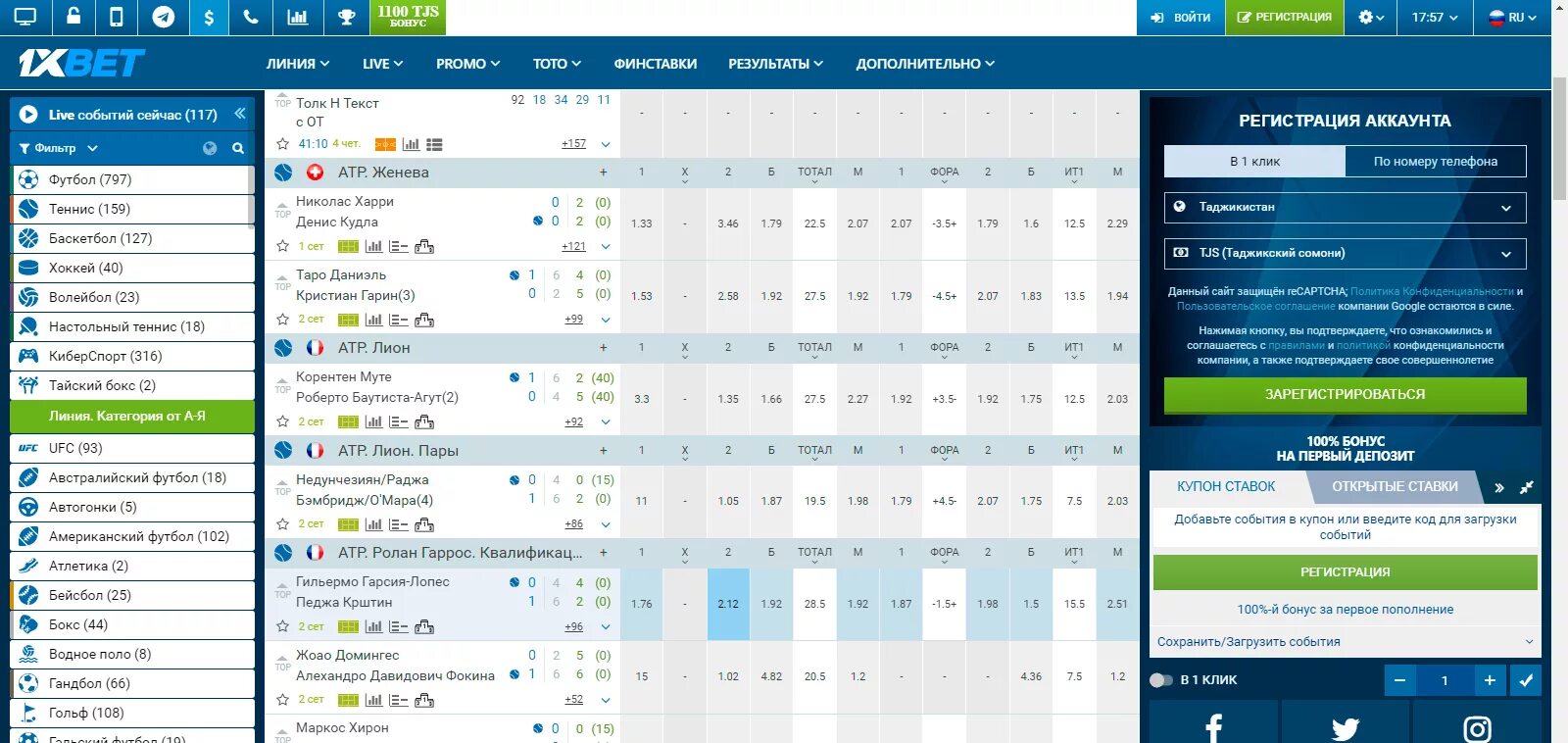The width and height of the screenshot is (1568, 743).
Task: Select Гандбол (66) in sports list
Action: click(x=132, y=683)
